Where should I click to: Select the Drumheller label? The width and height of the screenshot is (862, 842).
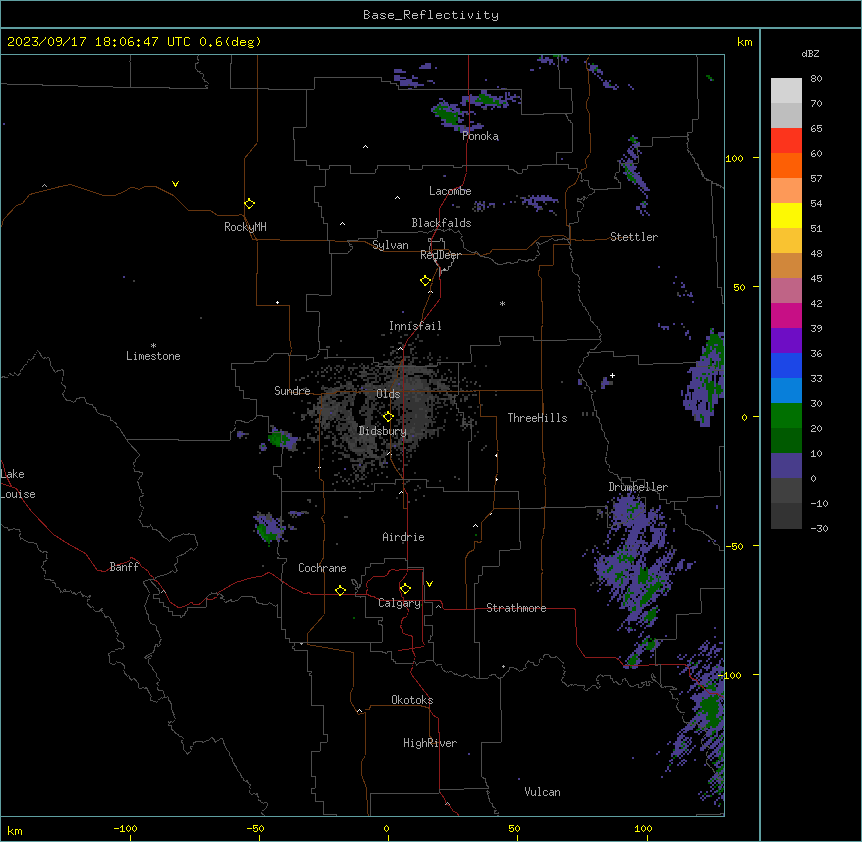pyautogui.click(x=638, y=487)
